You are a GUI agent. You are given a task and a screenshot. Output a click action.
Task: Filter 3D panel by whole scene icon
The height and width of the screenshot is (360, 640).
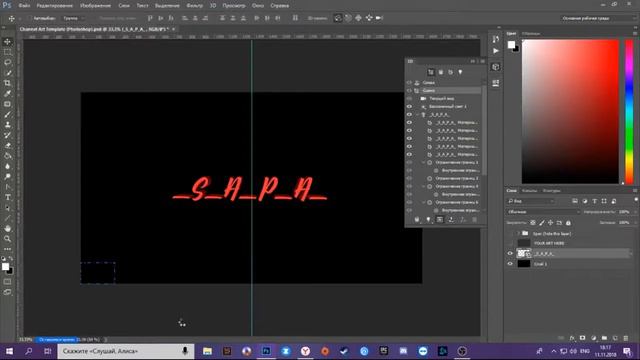[431, 72]
